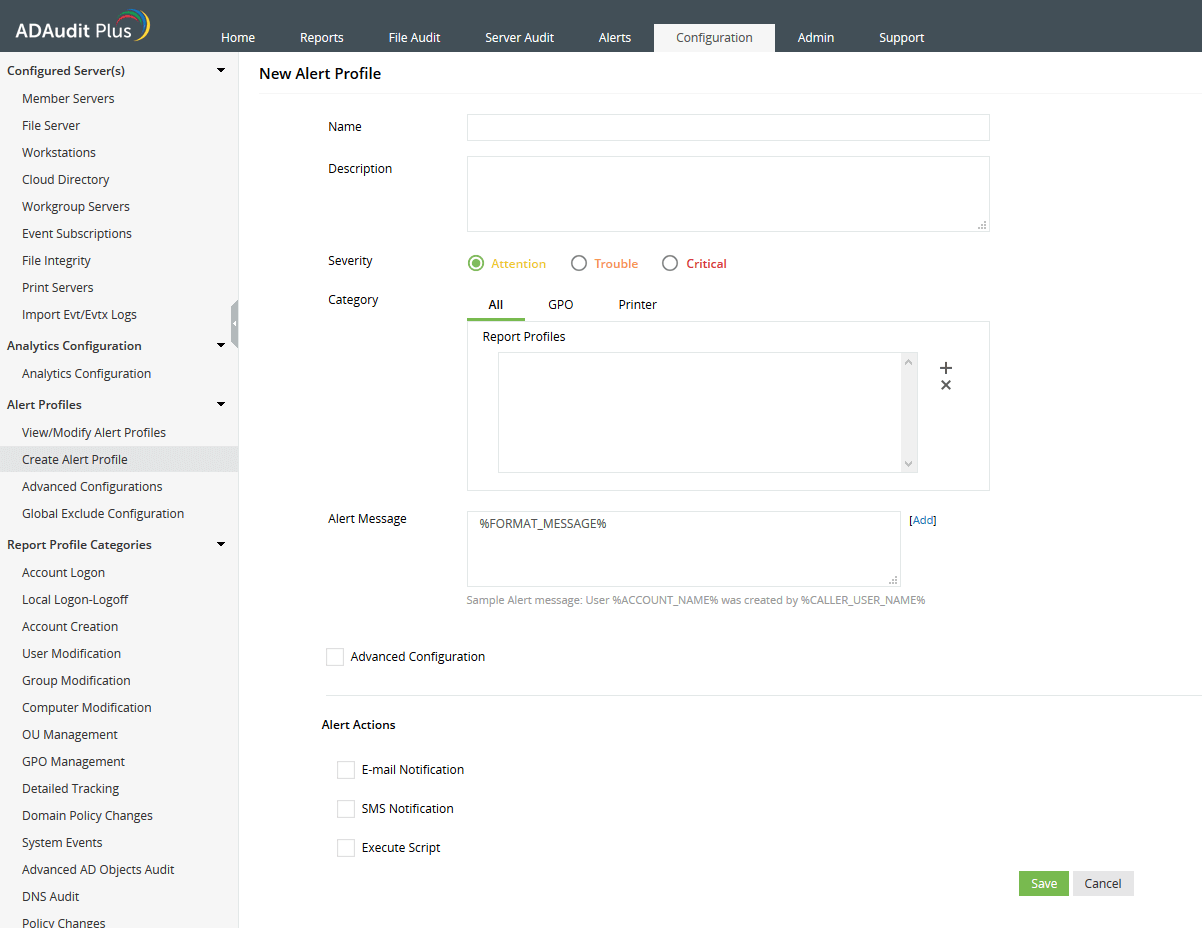Open GPO Management report category
This screenshot has width=1202, height=939.
(x=73, y=762)
